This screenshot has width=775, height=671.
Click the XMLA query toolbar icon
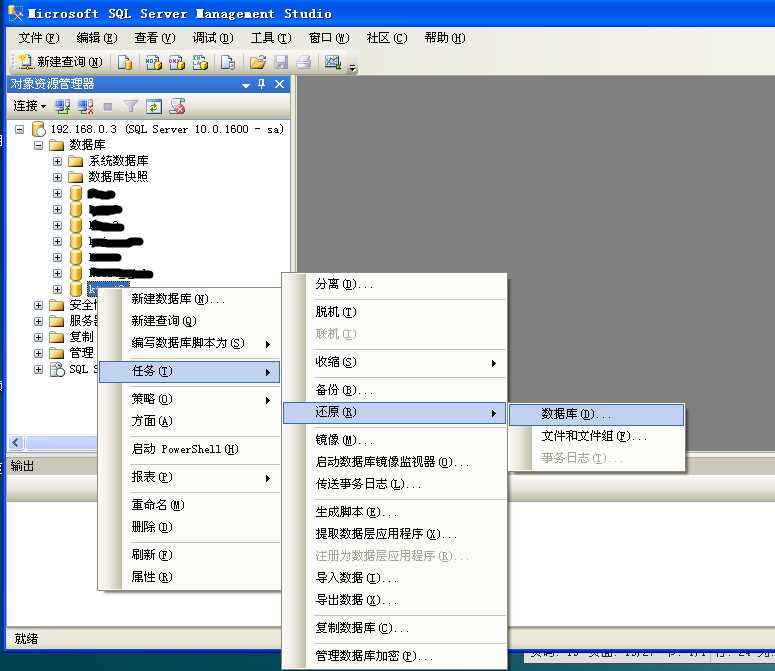[200, 62]
